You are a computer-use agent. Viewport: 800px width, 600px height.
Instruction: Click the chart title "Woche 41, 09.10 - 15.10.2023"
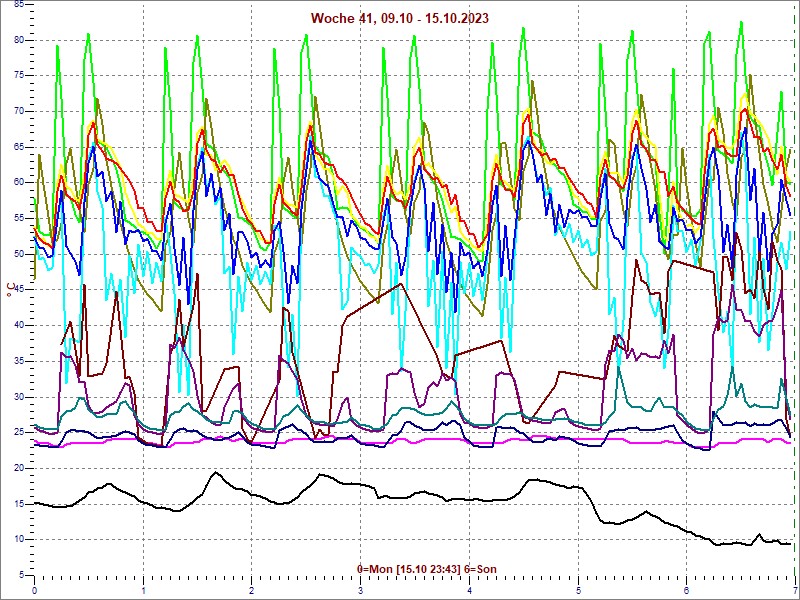point(399,18)
